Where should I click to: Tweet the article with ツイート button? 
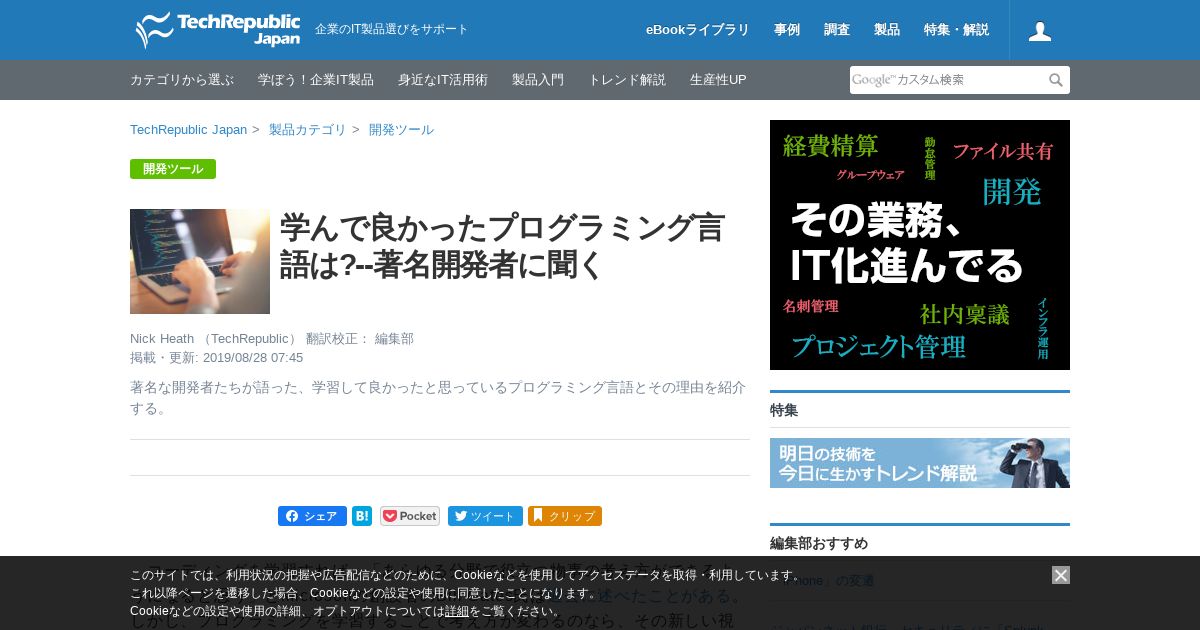(485, 516)
